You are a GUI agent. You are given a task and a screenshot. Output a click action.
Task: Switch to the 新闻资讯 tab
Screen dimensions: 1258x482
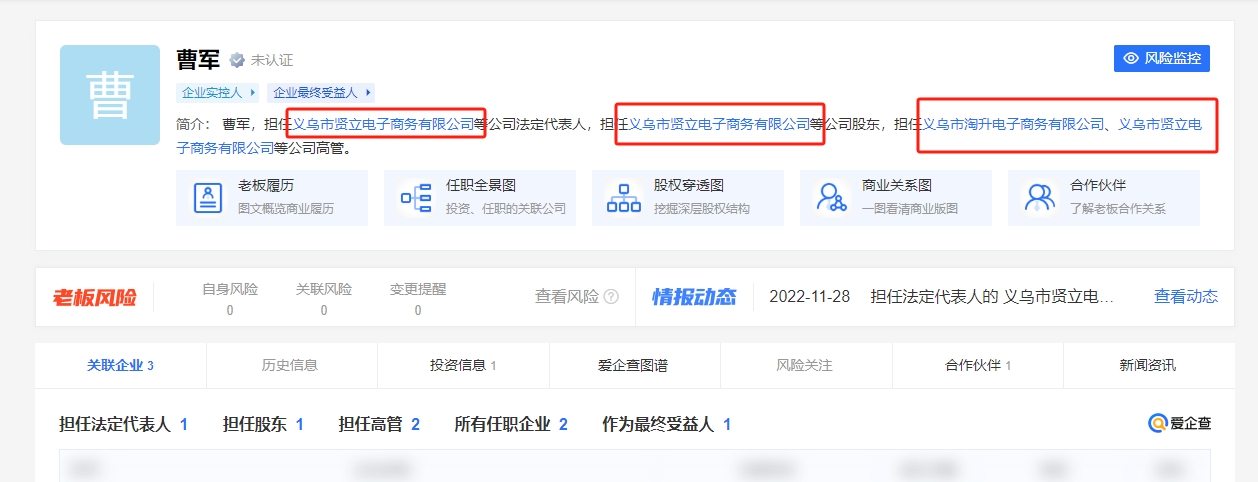click(1148, 365)
